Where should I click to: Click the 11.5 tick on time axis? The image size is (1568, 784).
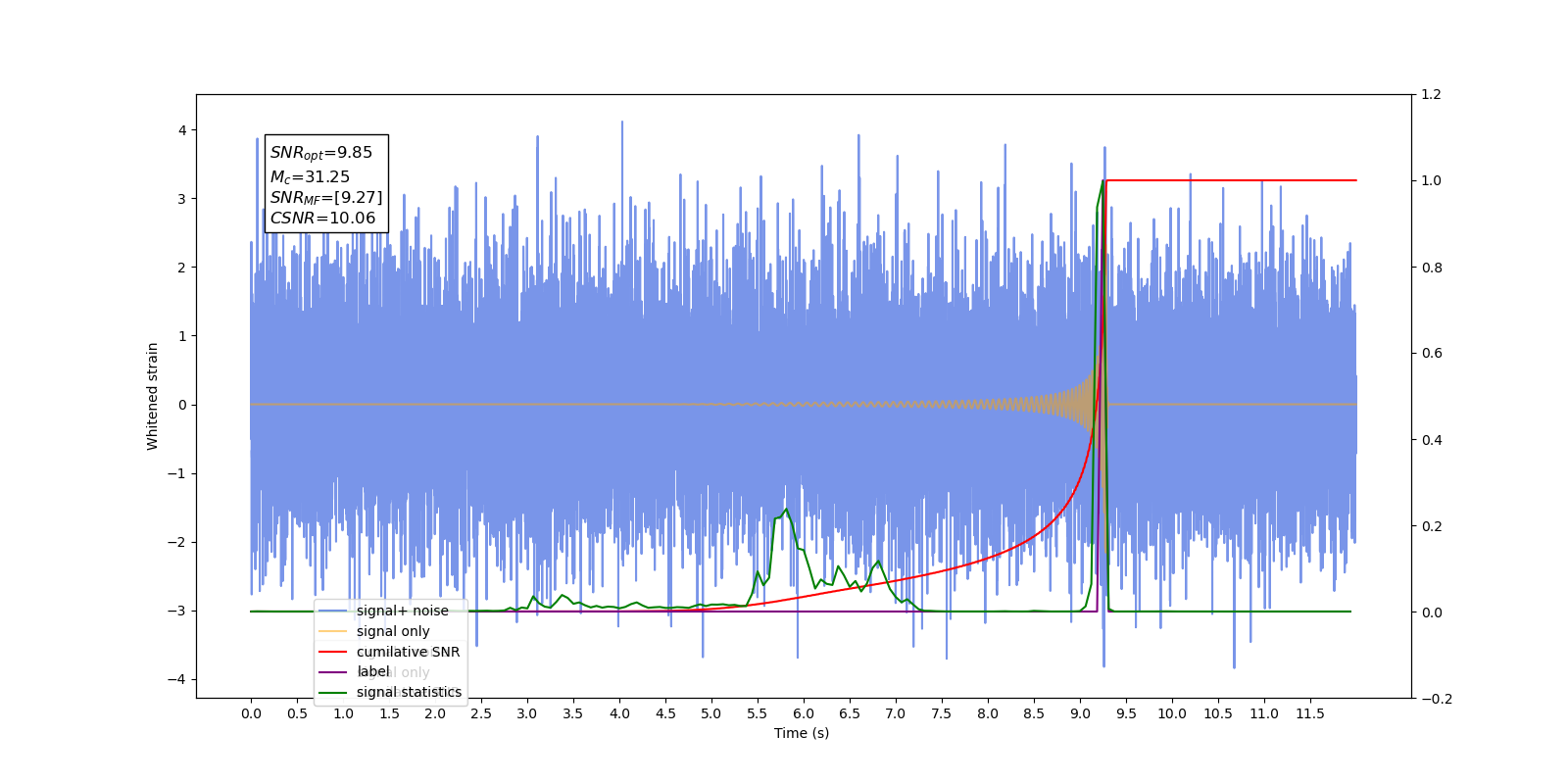tap(1310, 713)
